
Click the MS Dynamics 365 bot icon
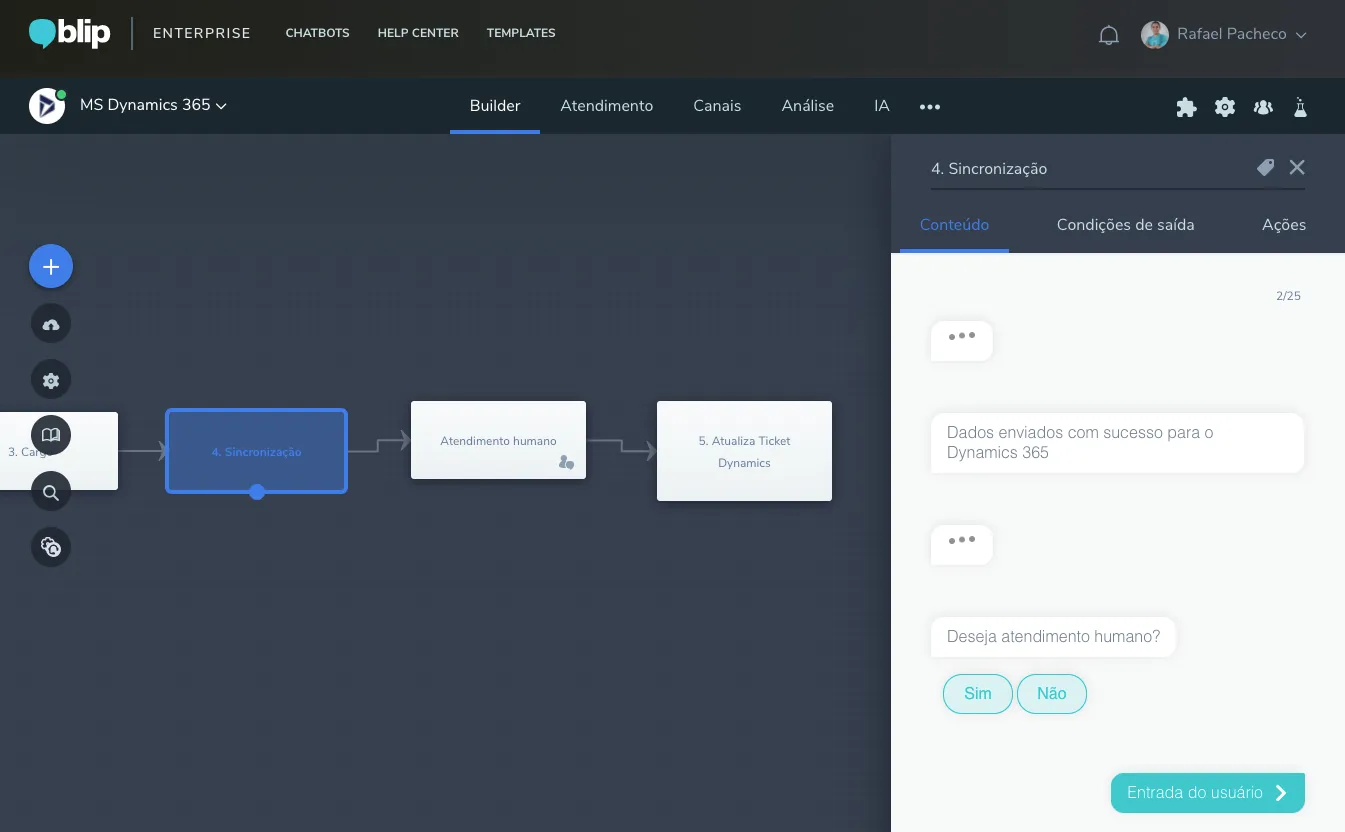point(47,105)
